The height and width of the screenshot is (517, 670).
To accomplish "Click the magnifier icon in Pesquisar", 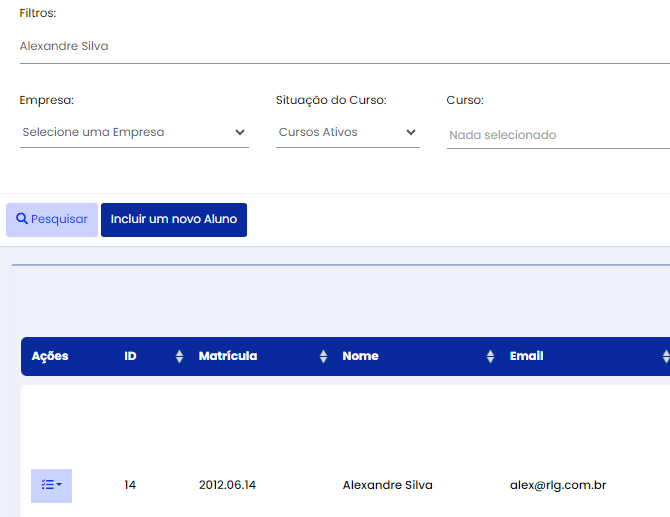I will coord(22,219).
